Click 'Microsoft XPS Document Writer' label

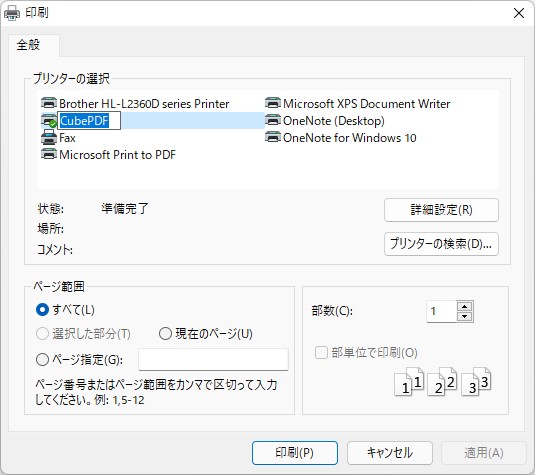(x=366, y=103)
